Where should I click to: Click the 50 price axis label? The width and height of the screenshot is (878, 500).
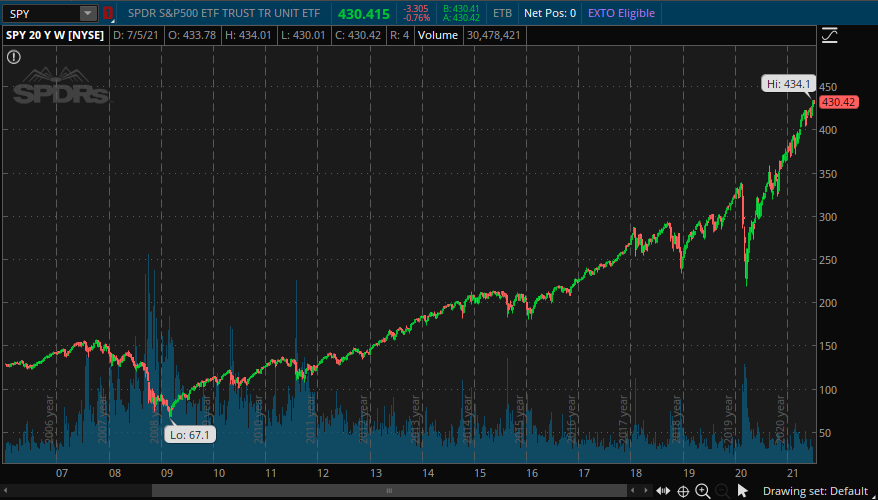(827, 433)
